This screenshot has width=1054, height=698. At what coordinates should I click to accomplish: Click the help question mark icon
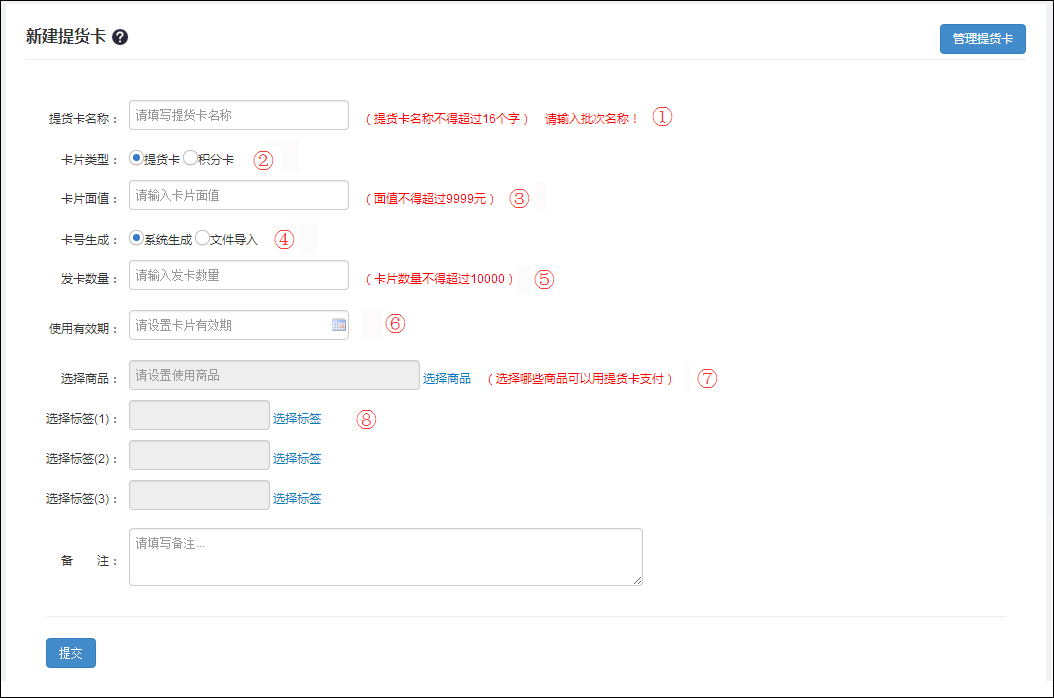[x=120, y=37]
